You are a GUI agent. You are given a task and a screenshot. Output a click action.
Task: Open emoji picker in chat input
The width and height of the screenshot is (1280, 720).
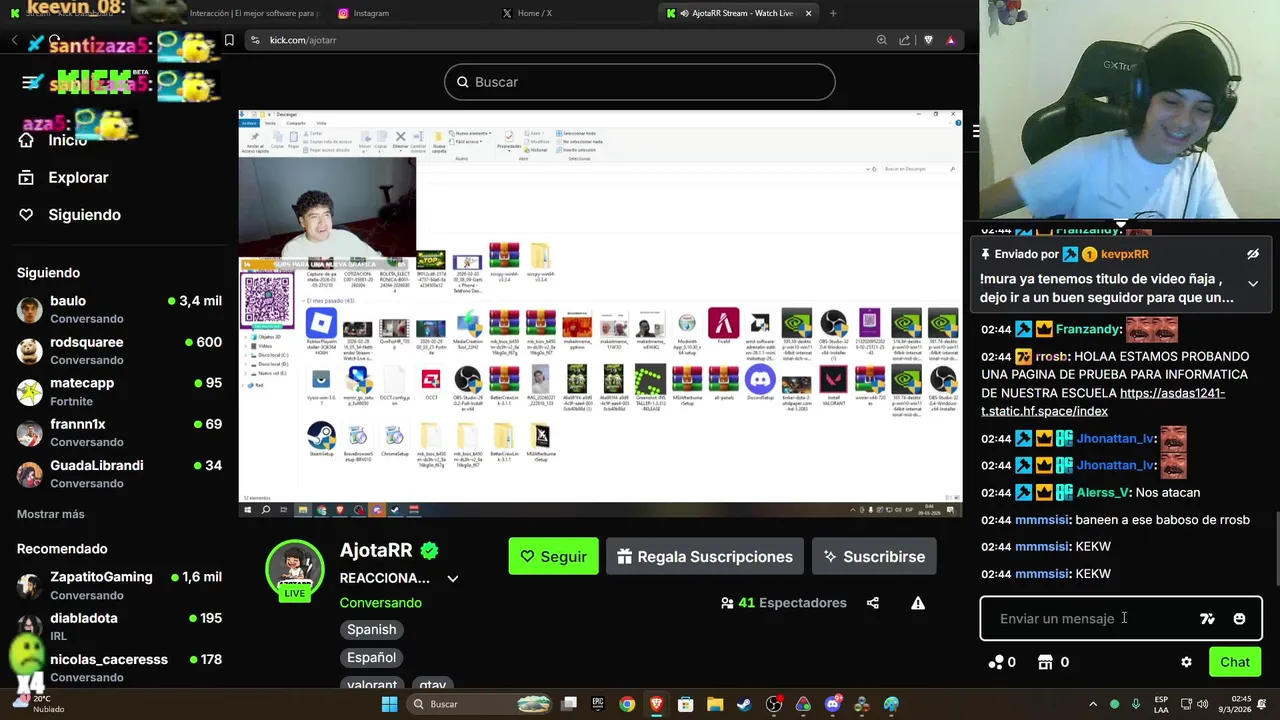(1239, 619)
